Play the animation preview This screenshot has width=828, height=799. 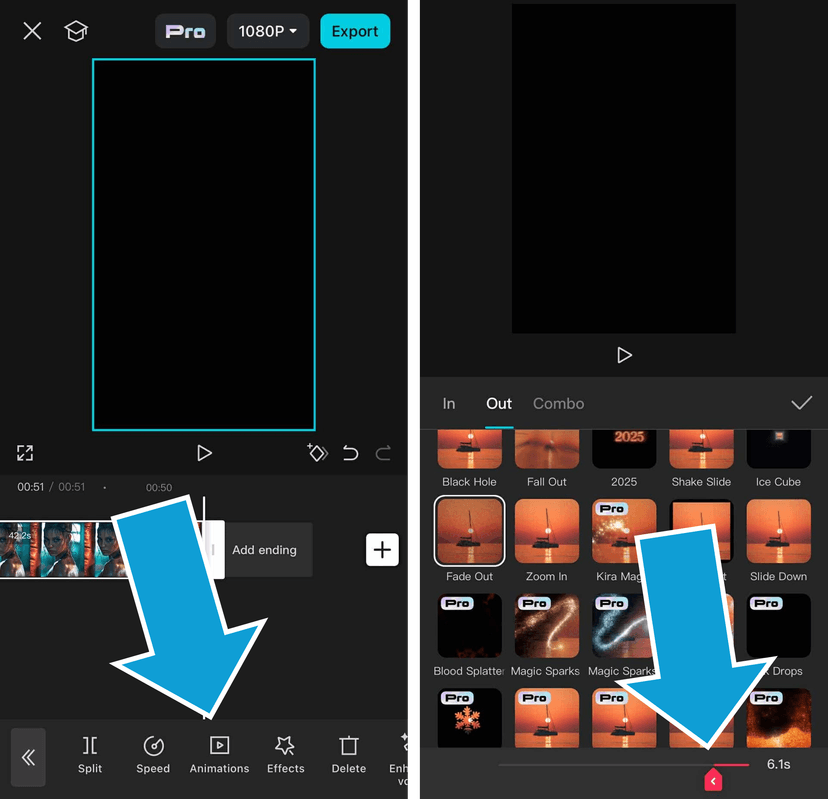click(624, 355)
